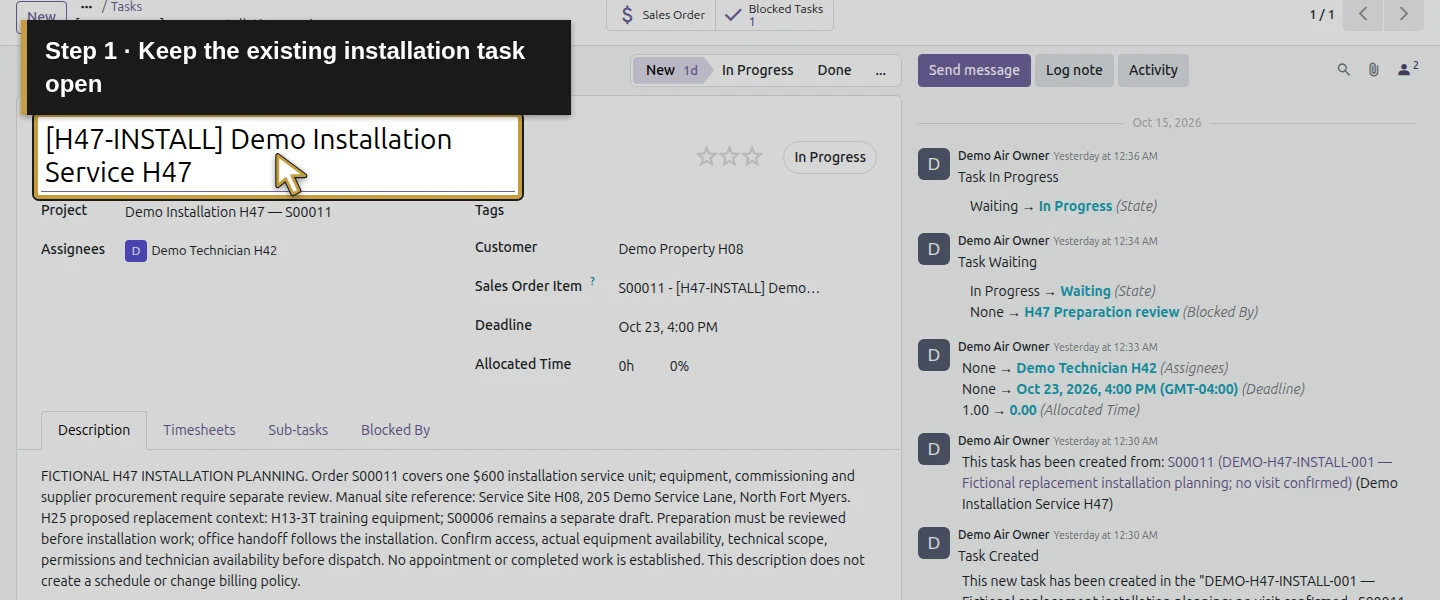Switch to the Sub-tasks tab
This screenshot has height=600, width=1440.
coord(298,430)
